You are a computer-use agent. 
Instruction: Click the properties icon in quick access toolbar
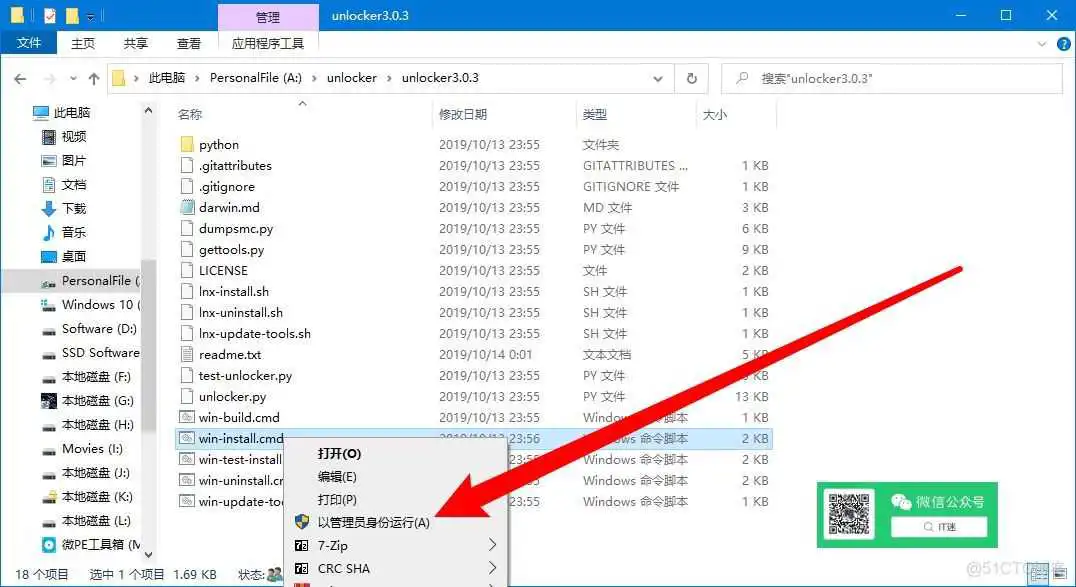(48, 16)
